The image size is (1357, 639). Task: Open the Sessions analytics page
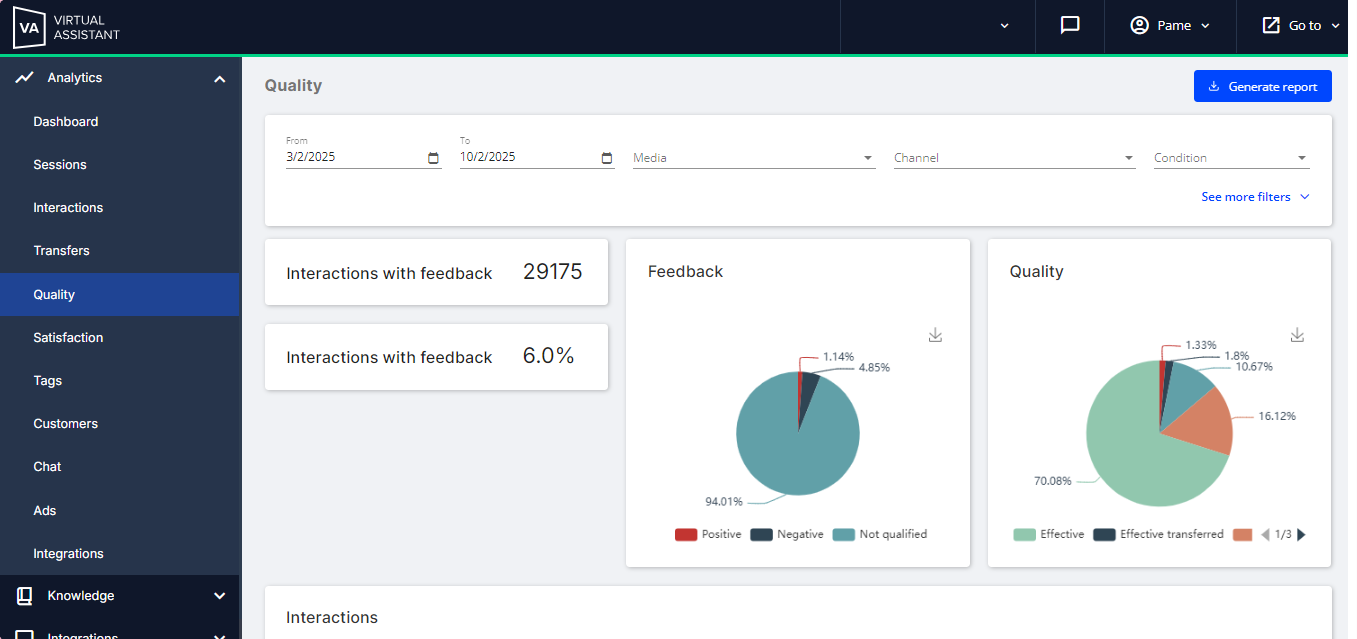60,165
